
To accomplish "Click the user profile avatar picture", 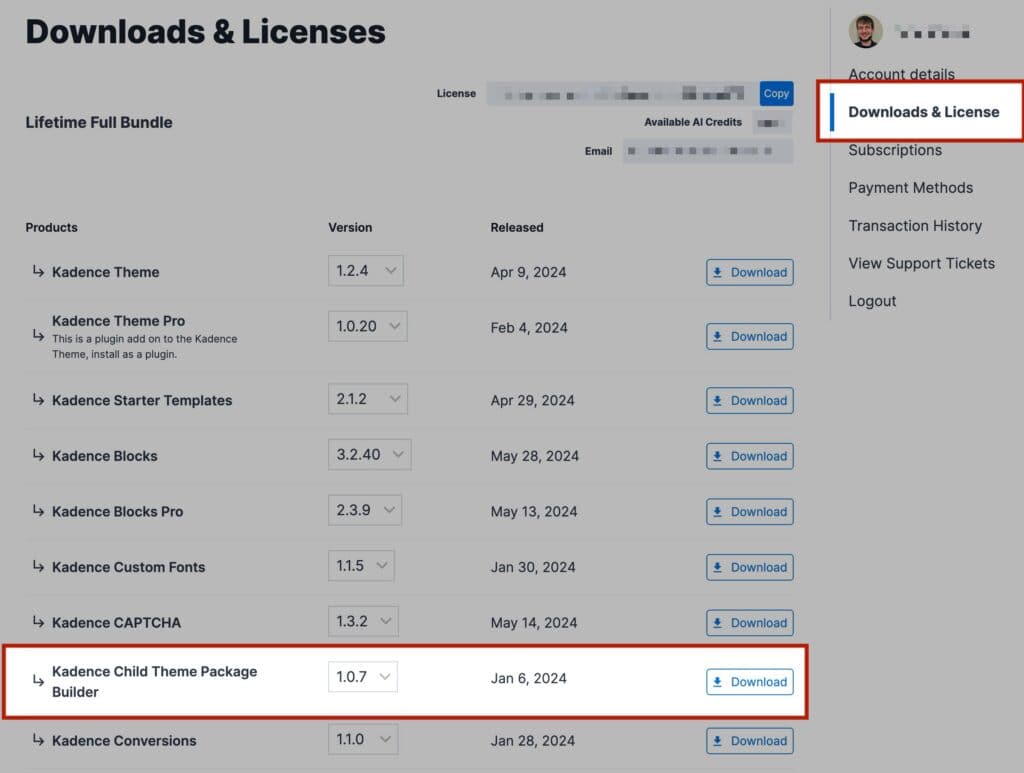I will pos(865,31).
